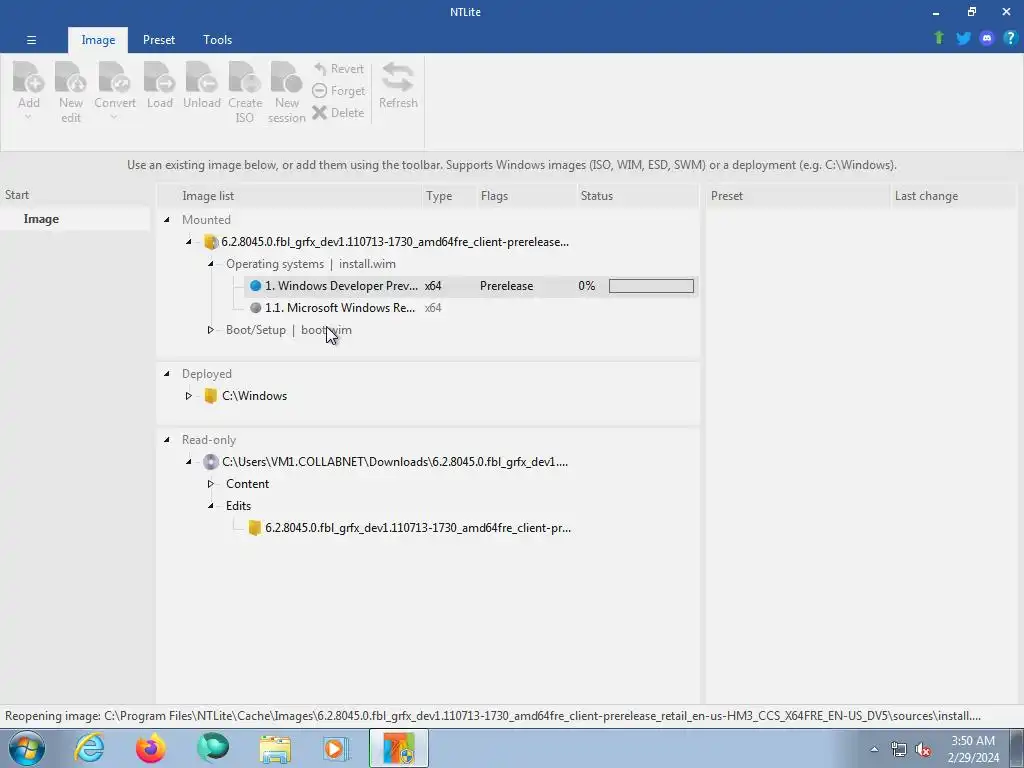Viewport: 1024px width, 768px height.
Task: Click the blue dot by Windows Developer Preview
Action: tap(255, 286)
